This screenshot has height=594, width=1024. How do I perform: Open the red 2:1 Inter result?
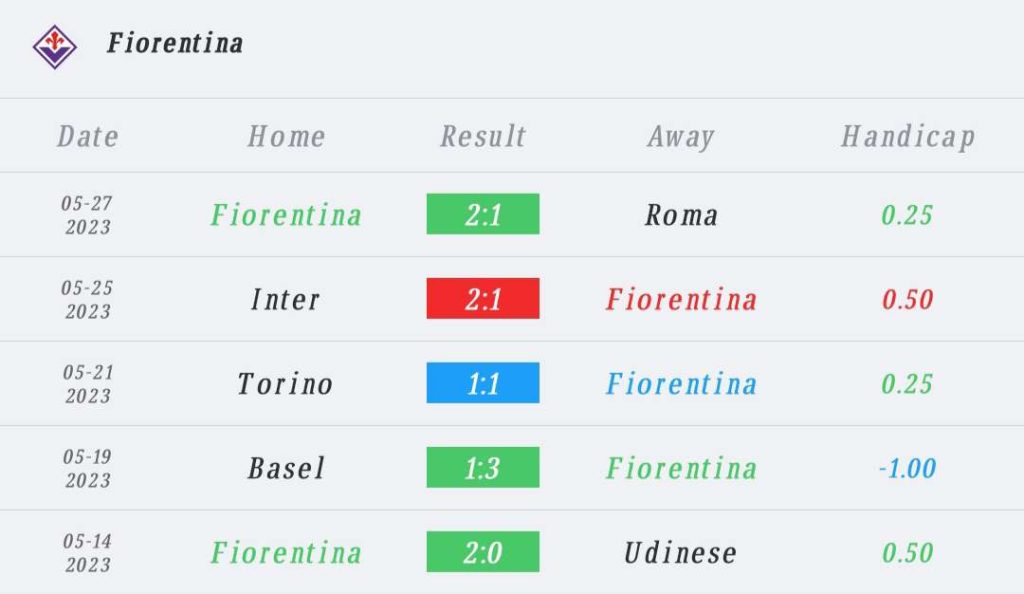[x=483, y=298]
